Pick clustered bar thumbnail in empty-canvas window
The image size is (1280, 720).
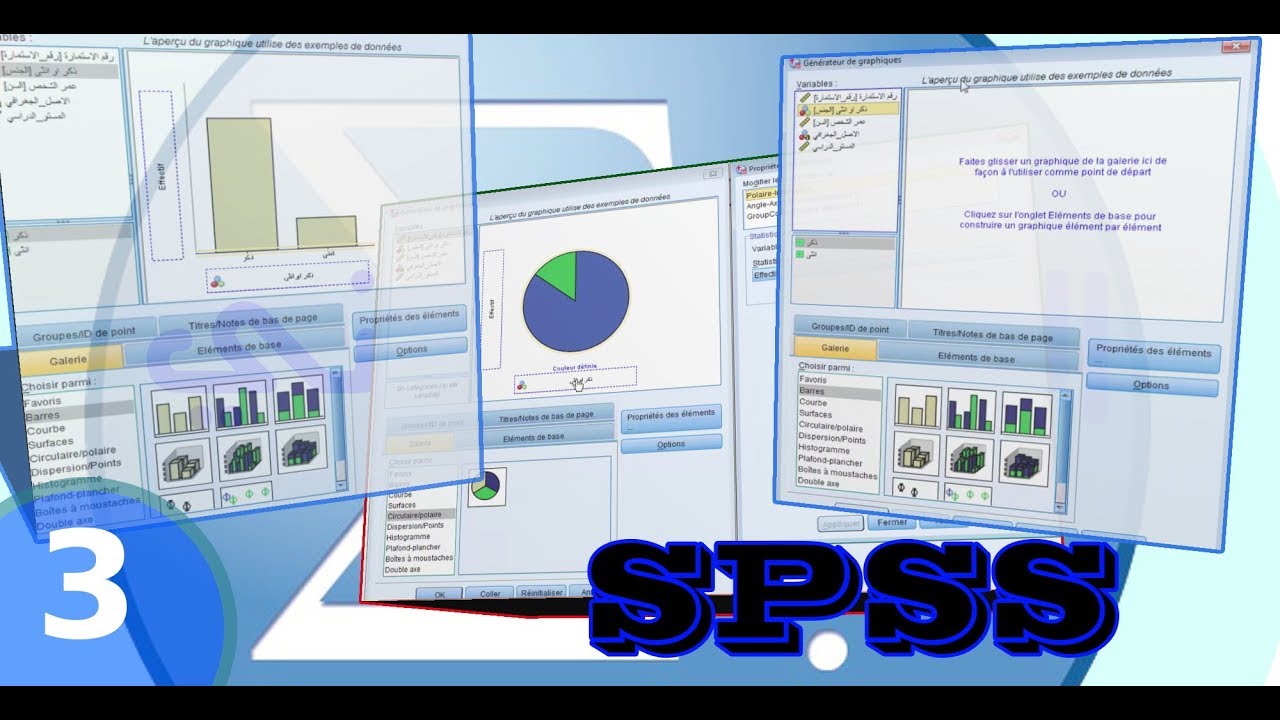[971, 413]
